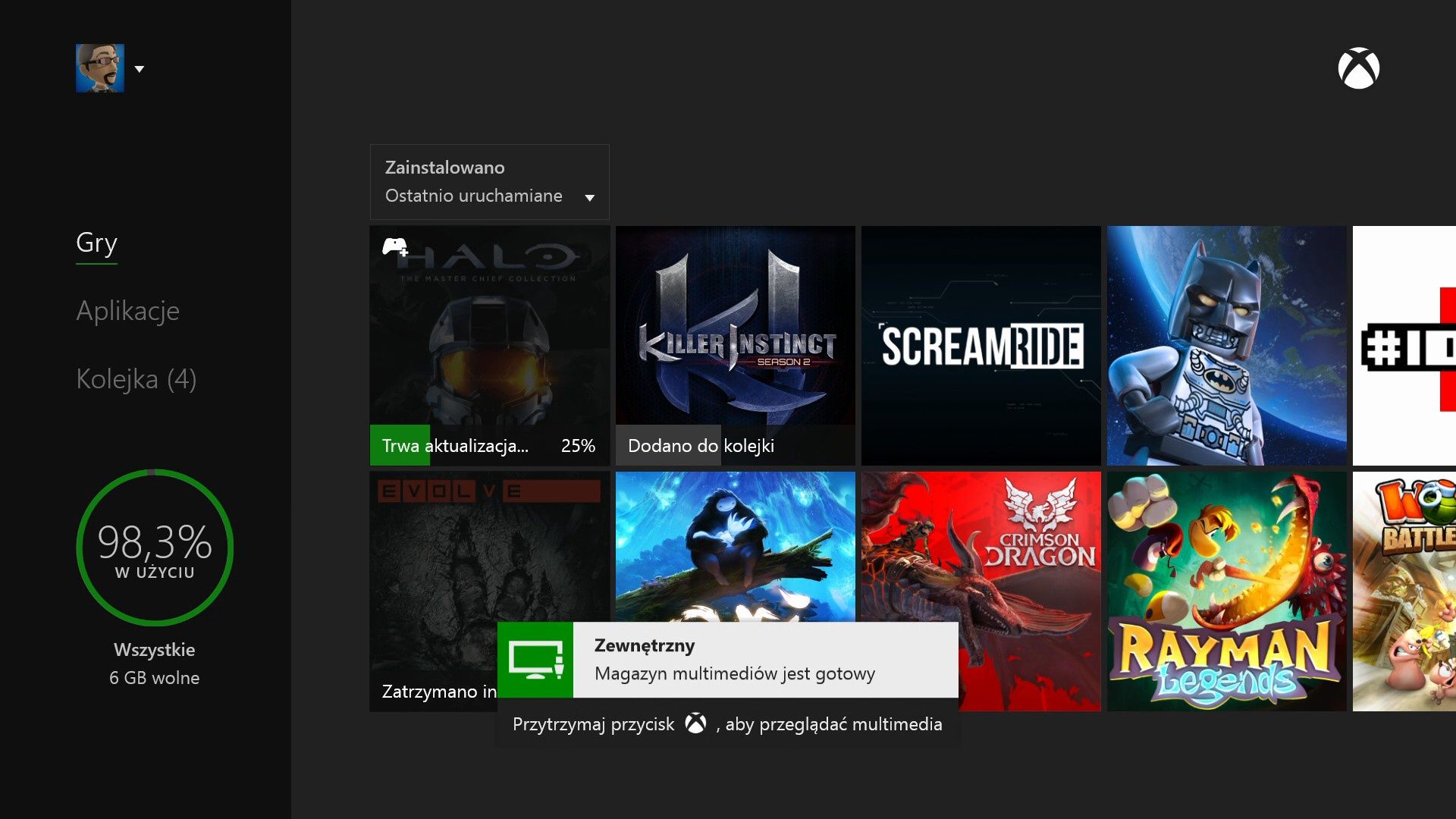Expand the profile dropdown arrow beside avatar
The width and height of the screenshot is (1456, 819).
(x=140, y=69)
